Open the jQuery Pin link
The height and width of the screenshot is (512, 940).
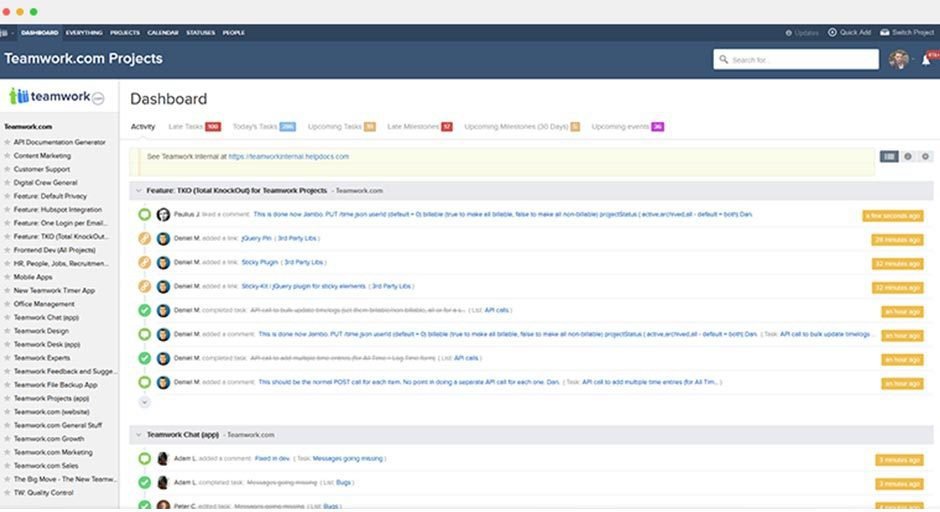(257, 238)
